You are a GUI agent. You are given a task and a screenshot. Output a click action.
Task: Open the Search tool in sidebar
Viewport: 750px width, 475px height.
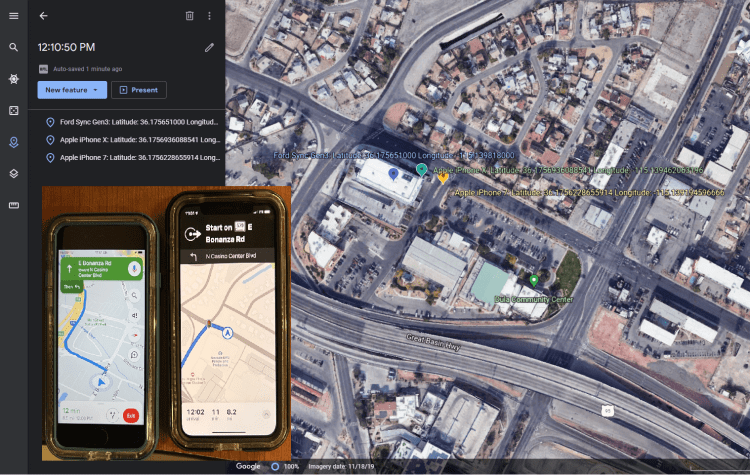(13, 47)
